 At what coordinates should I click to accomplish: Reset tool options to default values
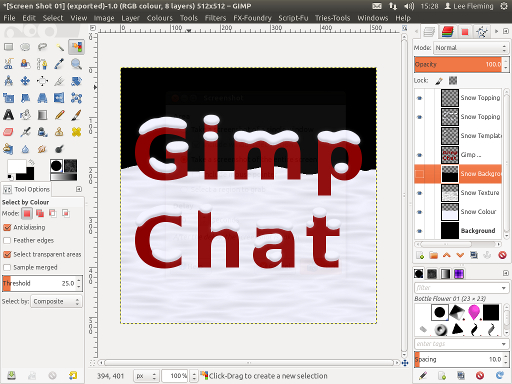pos(73,376)
